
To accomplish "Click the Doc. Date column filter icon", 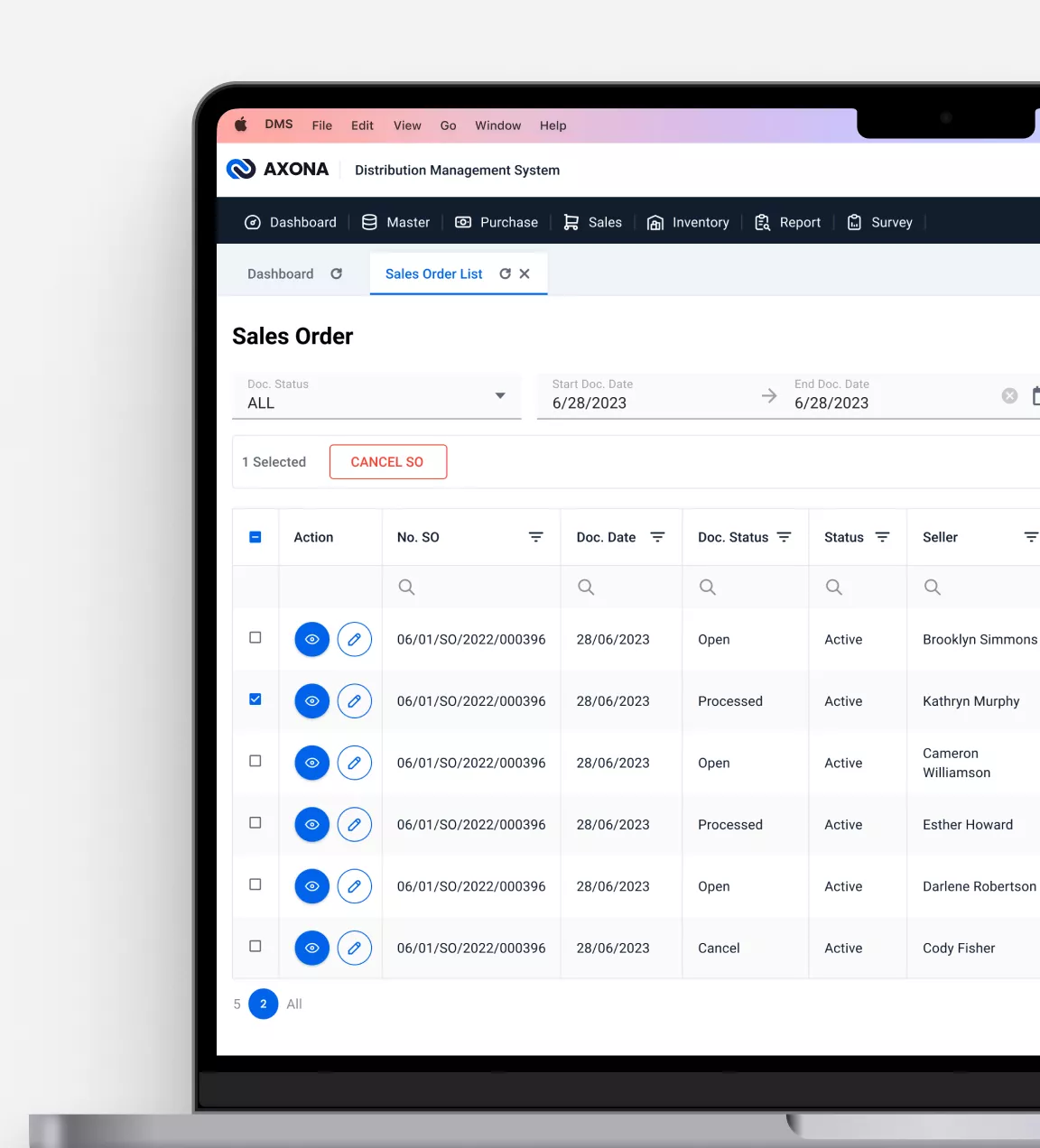I will point(657,537).
